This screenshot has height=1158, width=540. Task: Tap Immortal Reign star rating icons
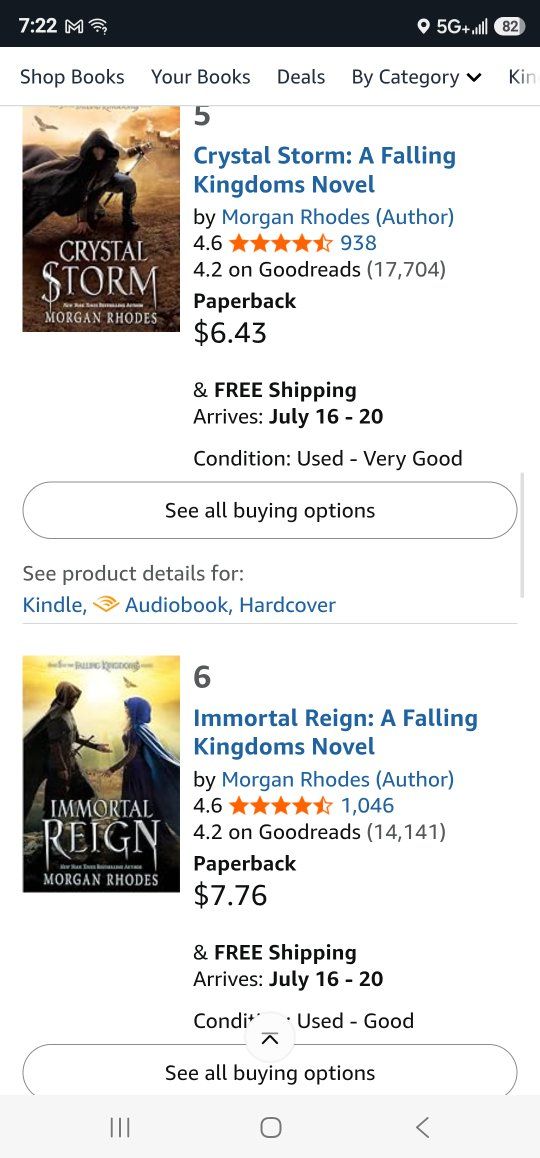[281, 805]
